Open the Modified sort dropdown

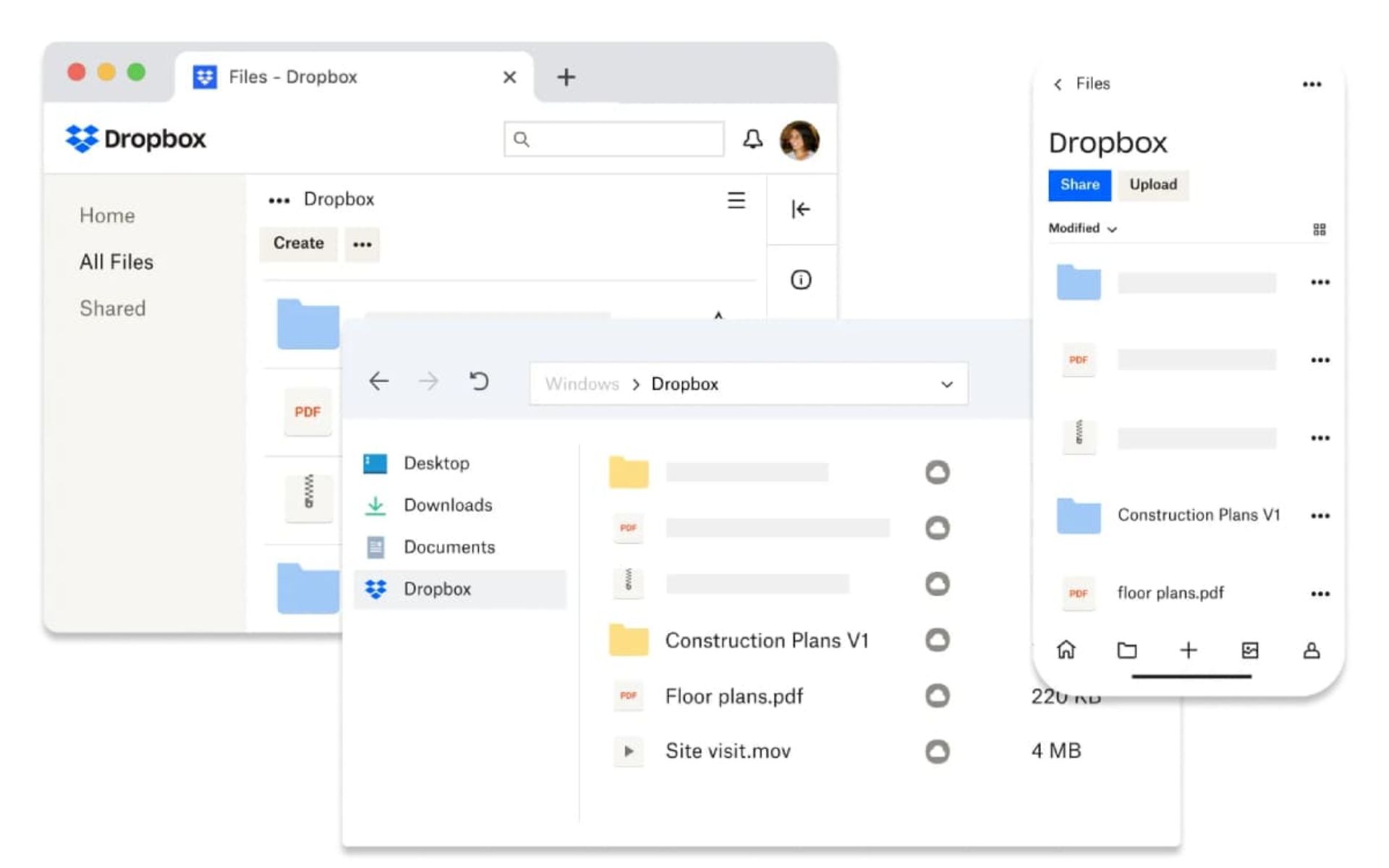click(1083, 229)
